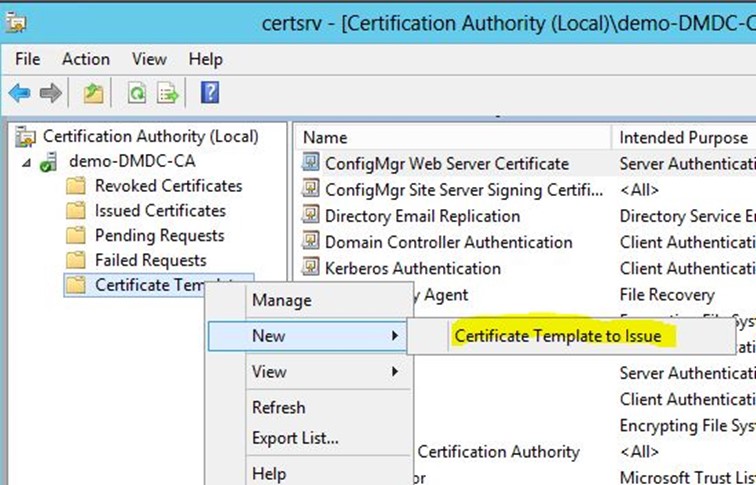Select Pending Requests in the tree
The width and height of the screenshot is (756, 485).
click(160, 236)
